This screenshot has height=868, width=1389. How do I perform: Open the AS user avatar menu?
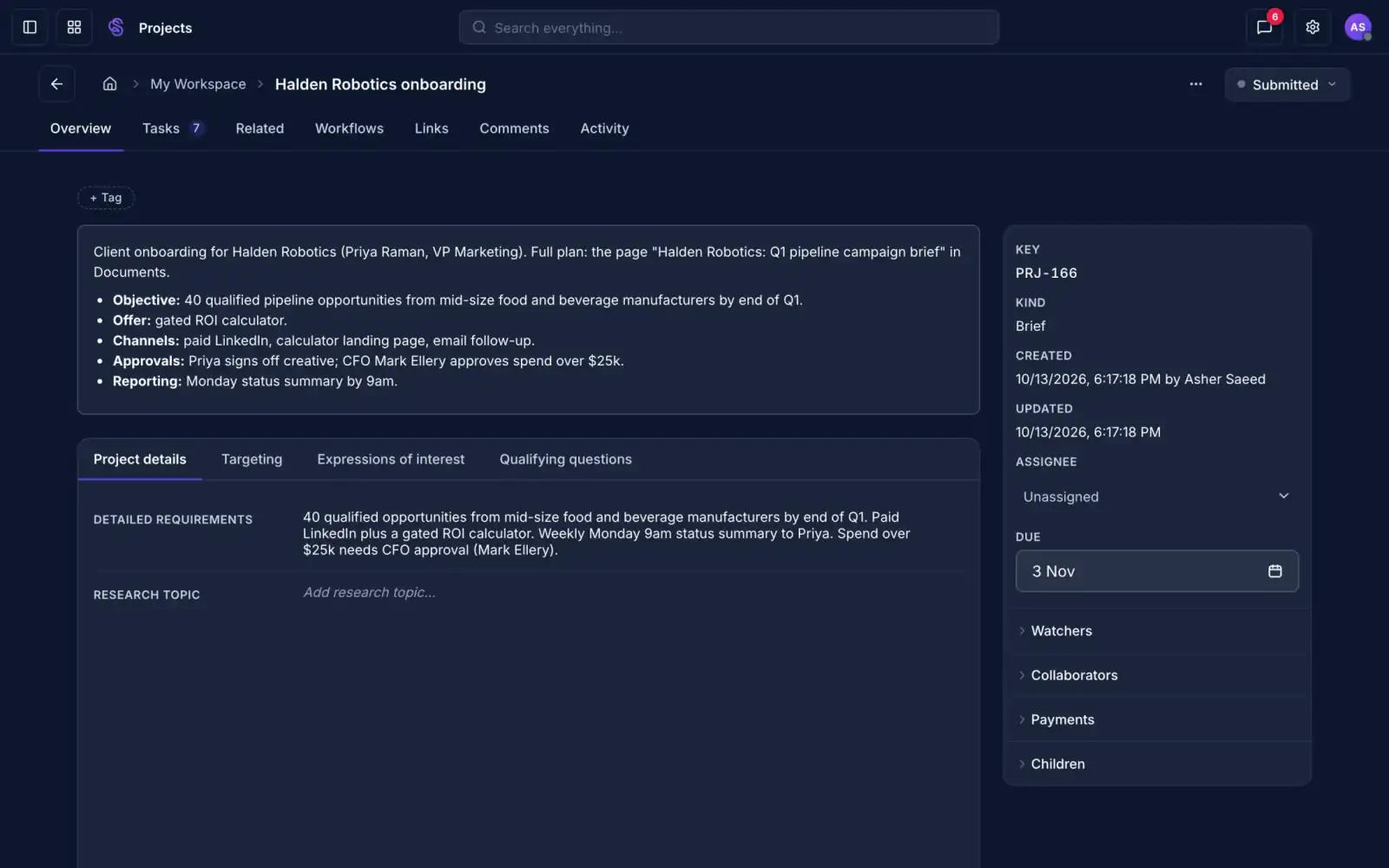(1358, 27)
